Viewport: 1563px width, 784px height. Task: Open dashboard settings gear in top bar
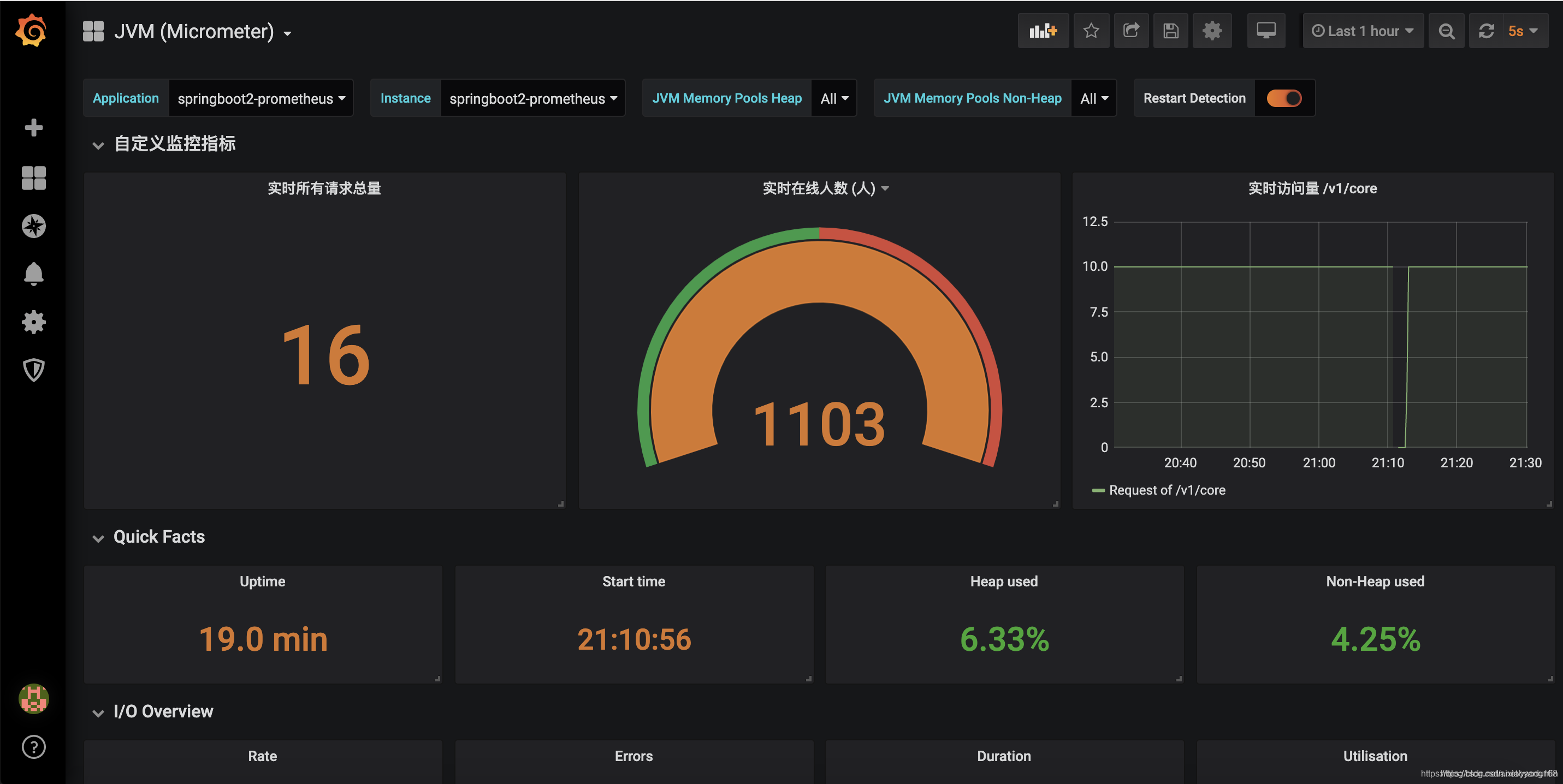pos(1212,31)
